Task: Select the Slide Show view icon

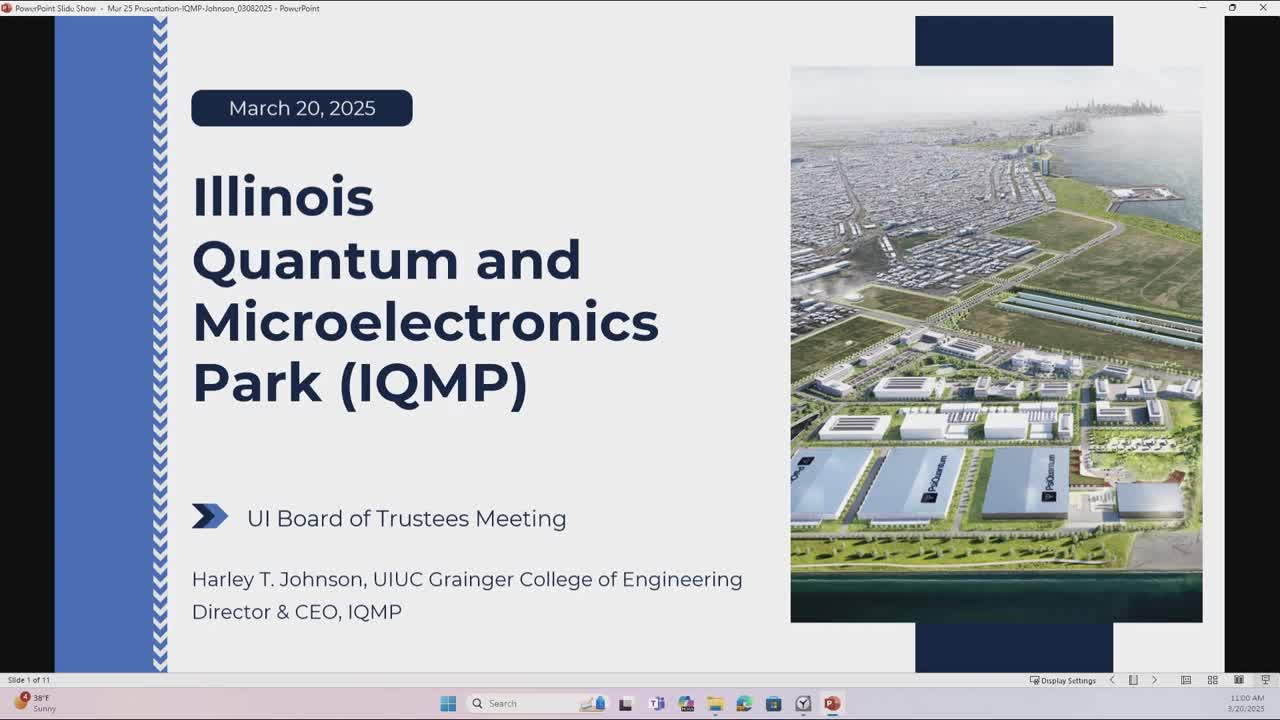Action: pos(1265,680)
